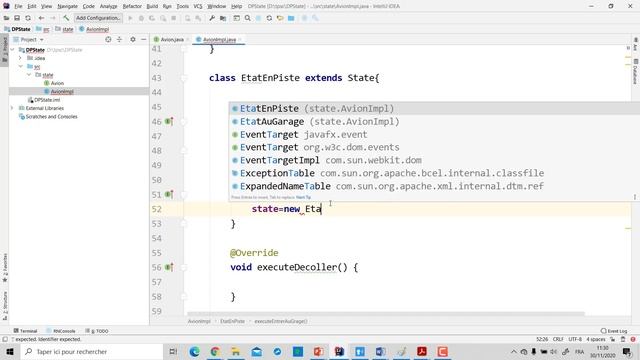640x360 pixels.
Task: Open the Tools menu
Action: (x=182, y=6)
